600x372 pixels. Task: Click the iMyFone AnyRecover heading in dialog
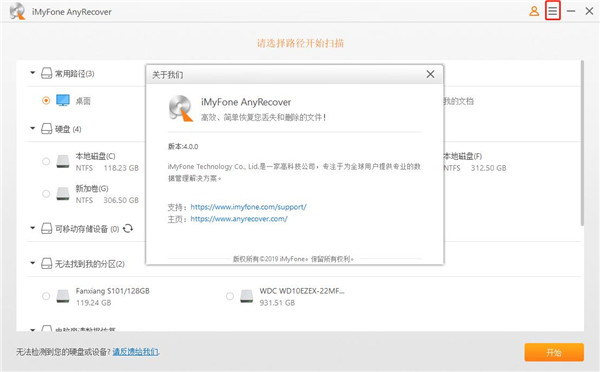pos(246,102)
